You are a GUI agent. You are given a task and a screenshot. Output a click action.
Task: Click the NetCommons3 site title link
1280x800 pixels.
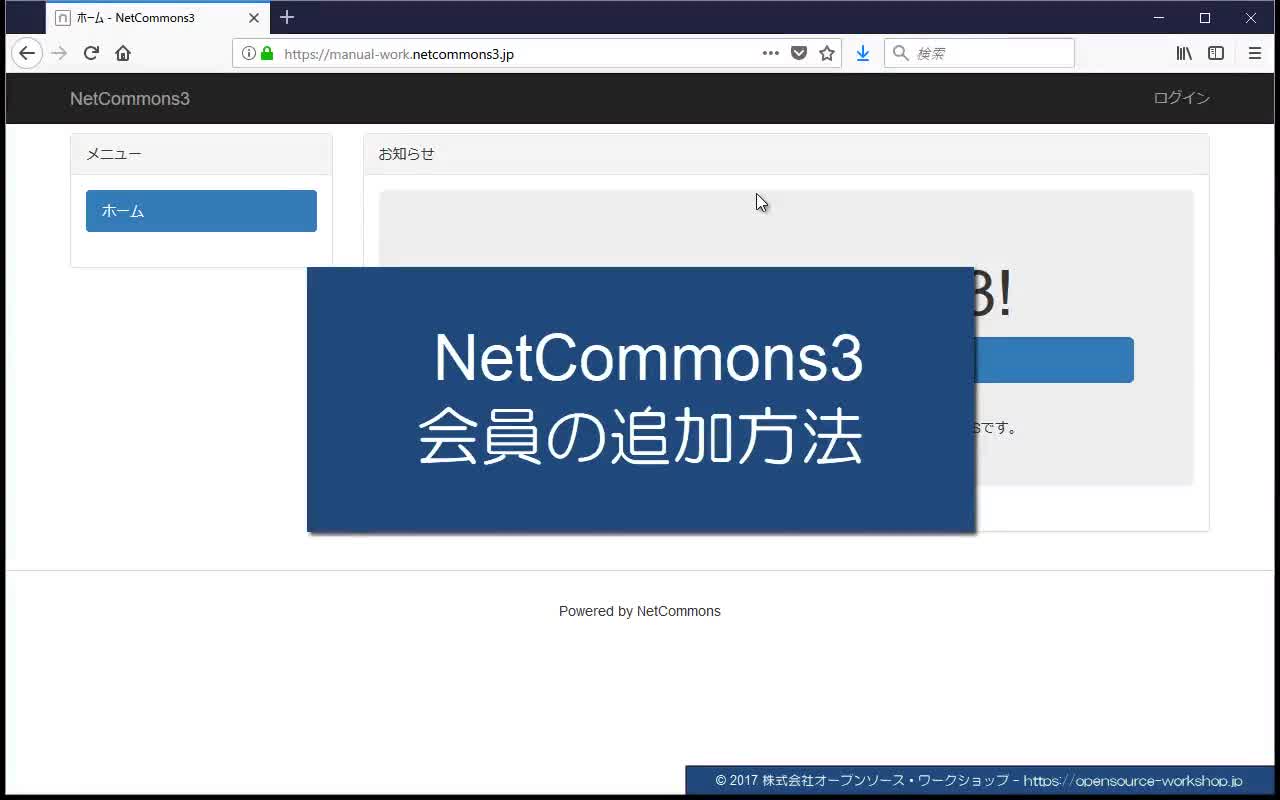point(130,98)
